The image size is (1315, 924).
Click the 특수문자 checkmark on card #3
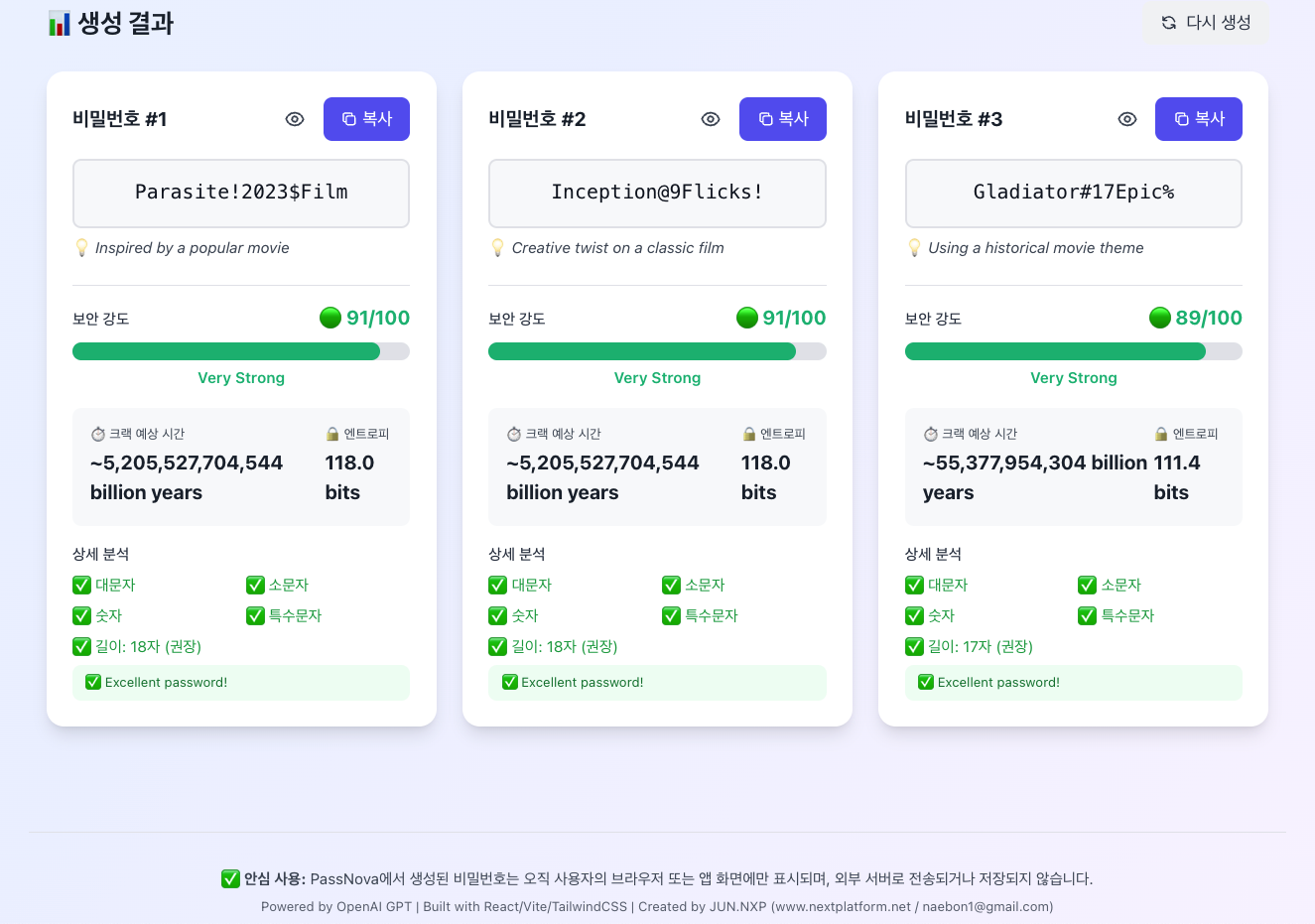tap(1087, 615)
